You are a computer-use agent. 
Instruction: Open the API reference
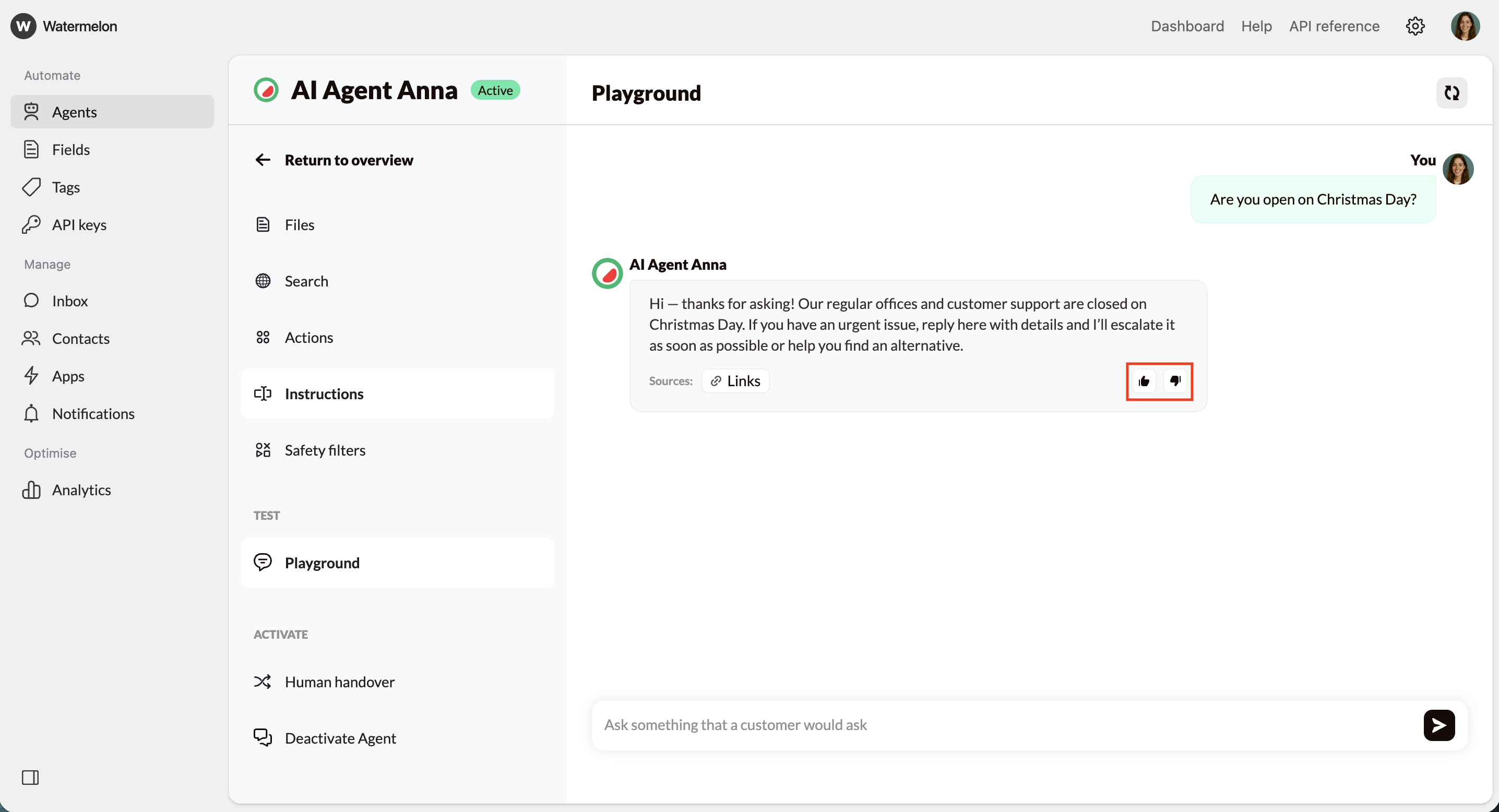1334,26
